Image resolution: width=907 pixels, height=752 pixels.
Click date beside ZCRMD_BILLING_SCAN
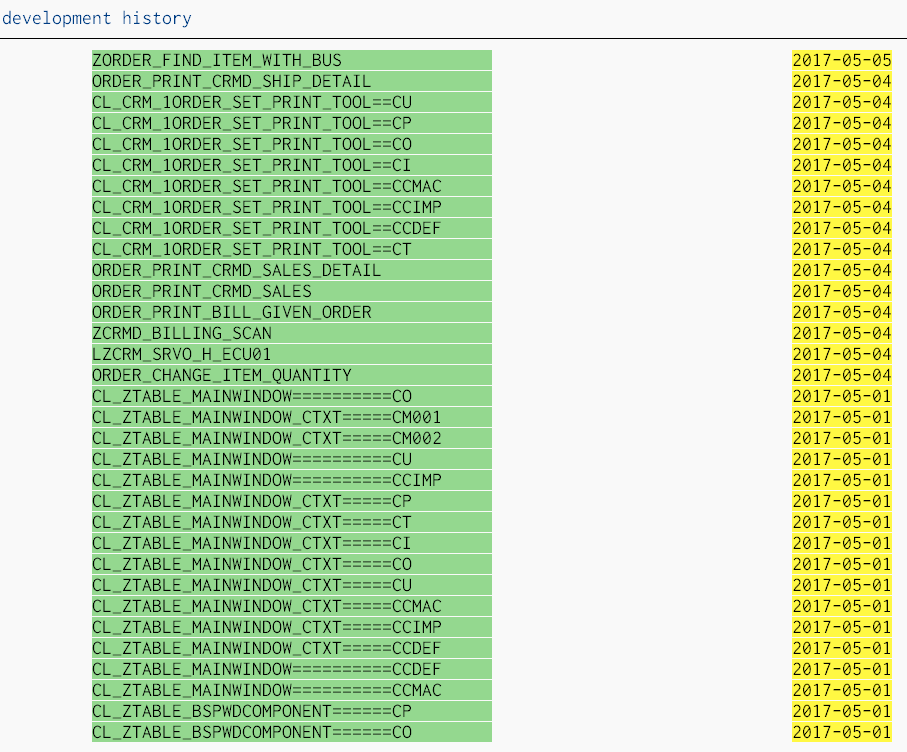point(842,333)
